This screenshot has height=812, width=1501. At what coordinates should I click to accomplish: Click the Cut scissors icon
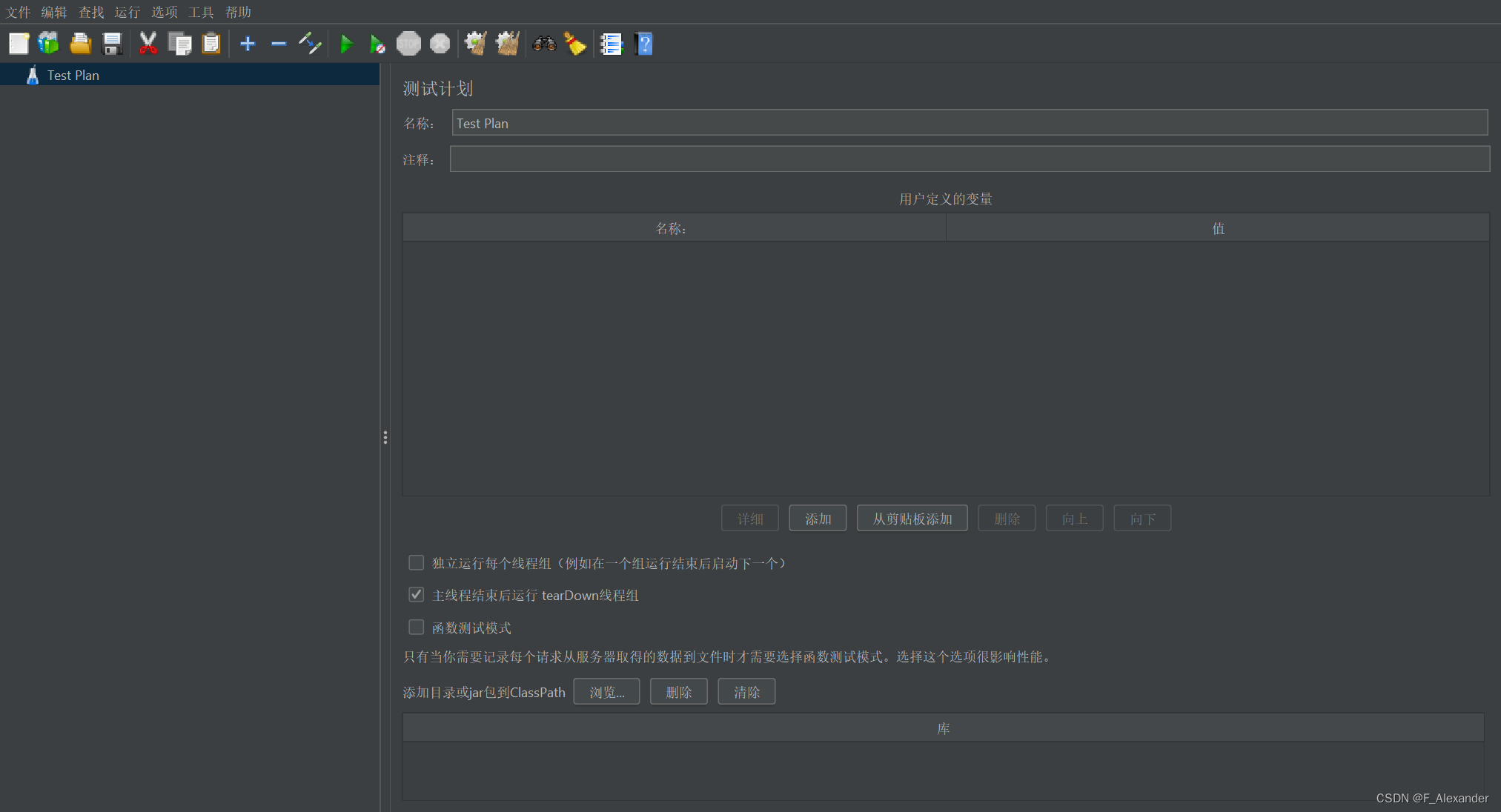tap(148, 44)
